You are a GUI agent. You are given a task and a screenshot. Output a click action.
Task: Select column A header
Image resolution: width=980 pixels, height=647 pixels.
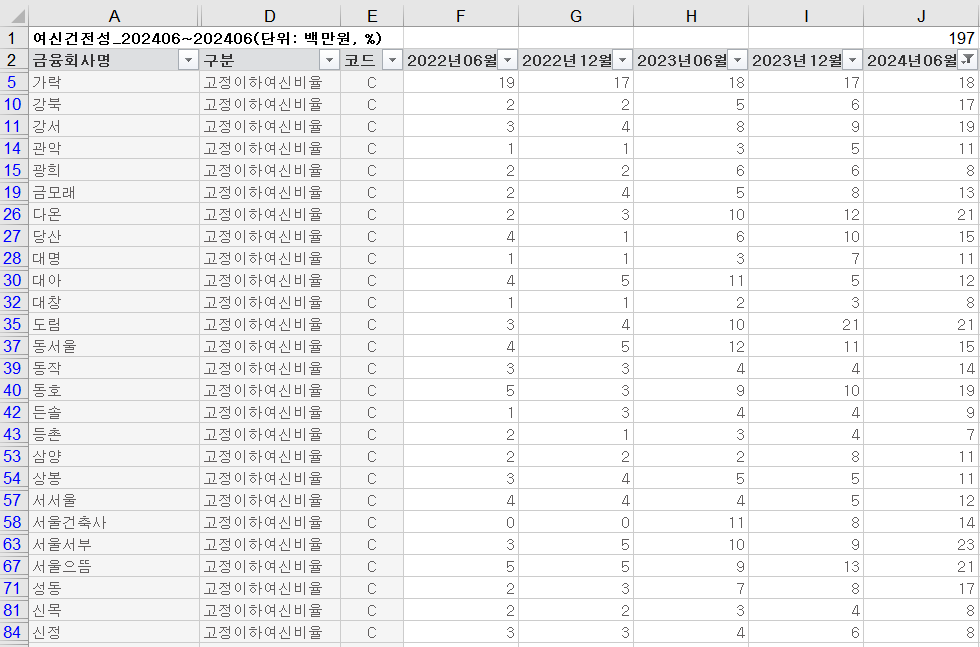pos(114,16)
